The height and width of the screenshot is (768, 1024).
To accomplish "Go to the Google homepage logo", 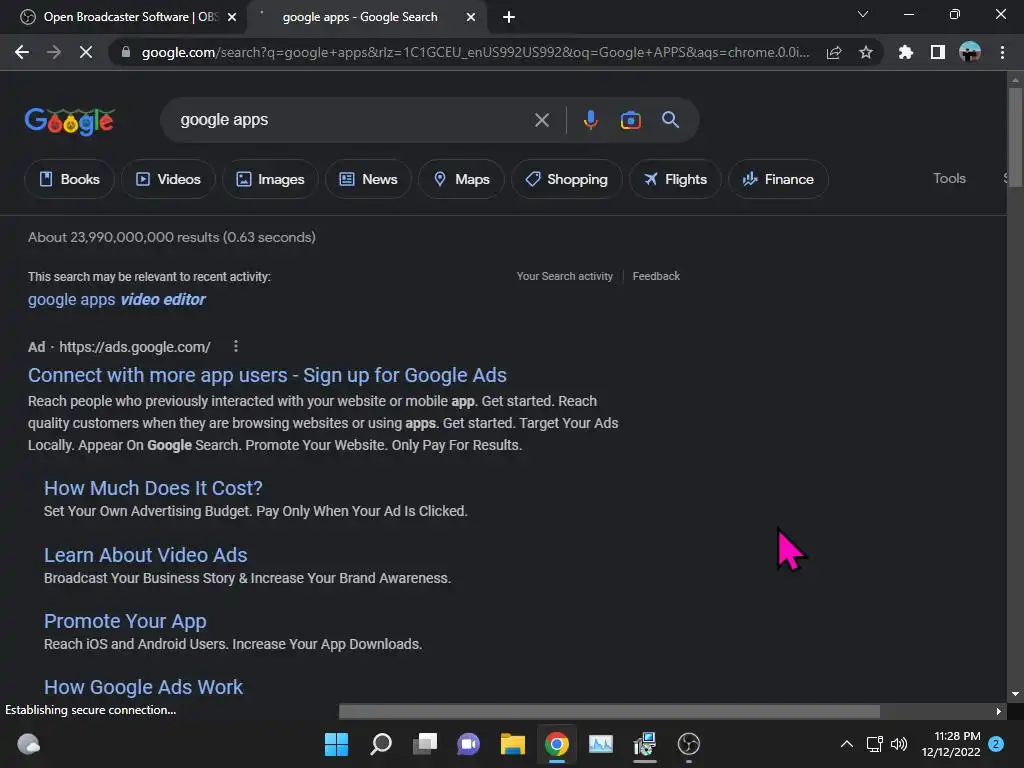I will [70, 121].
